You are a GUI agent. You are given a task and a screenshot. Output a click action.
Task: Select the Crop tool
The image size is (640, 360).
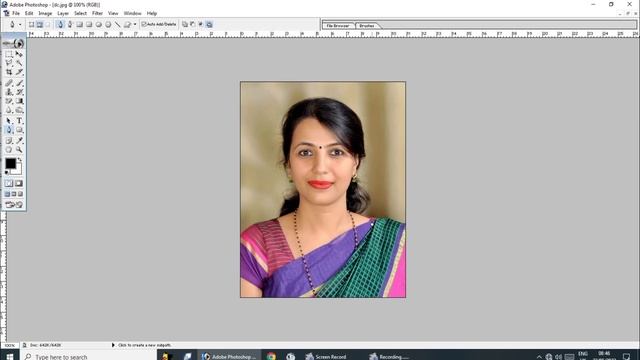pos(9,72)
